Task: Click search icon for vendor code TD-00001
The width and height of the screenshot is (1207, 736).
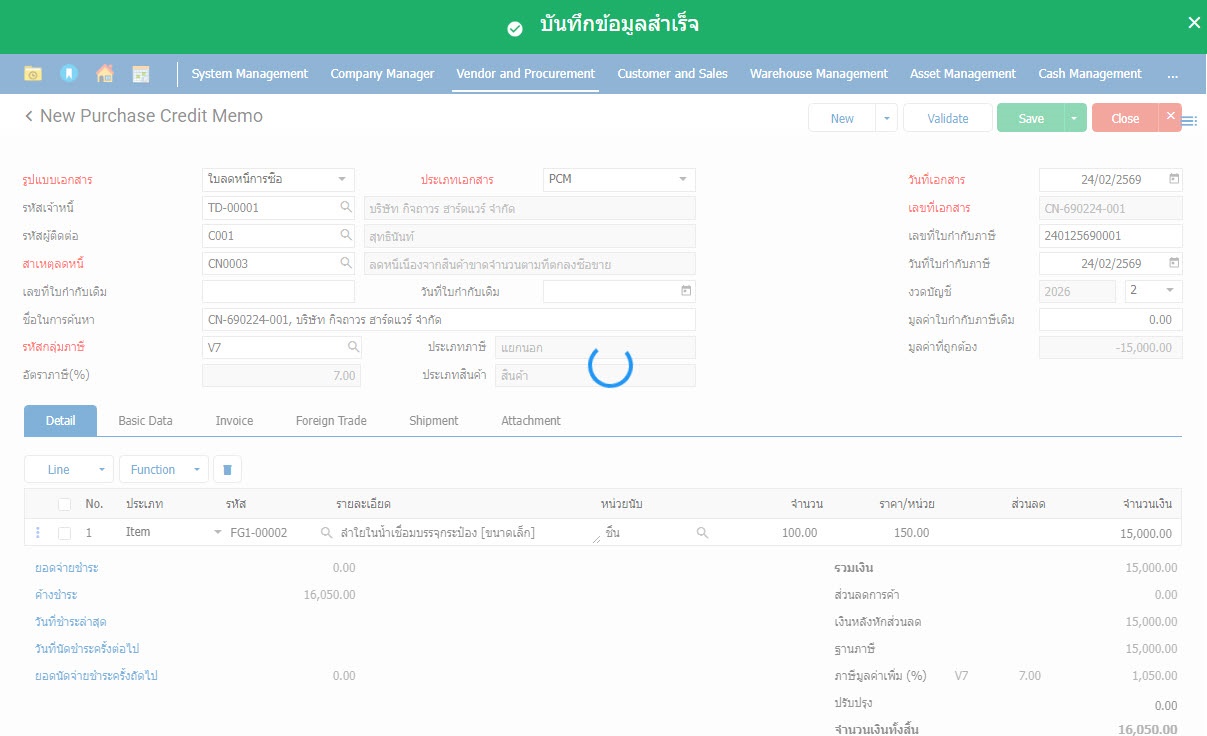Action: [x=346, y=208]
